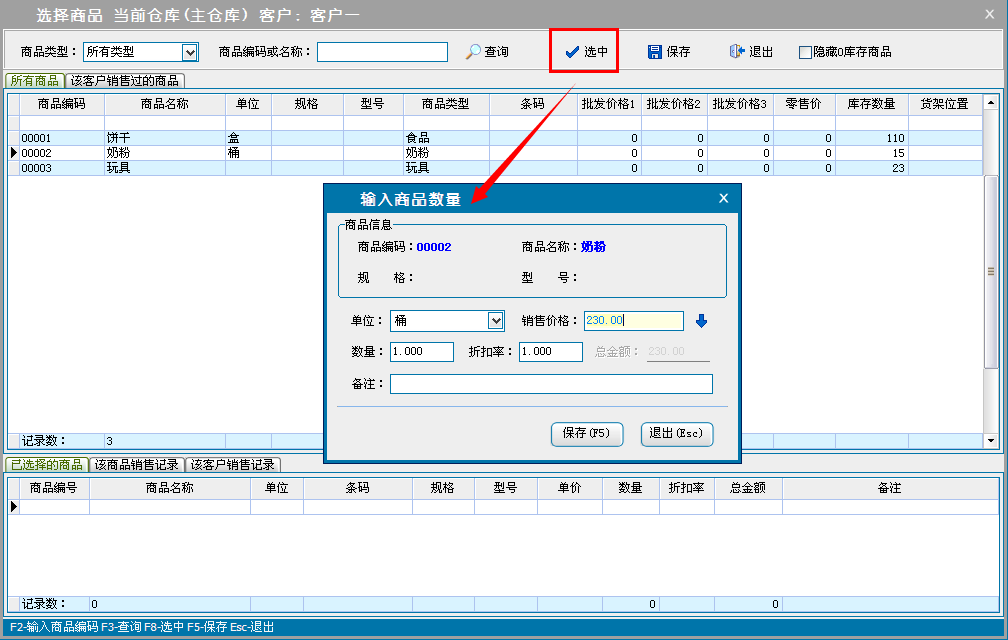Click the 退出 door exit icon
This screenshot has width=1008, height=640.
[737, 52]
